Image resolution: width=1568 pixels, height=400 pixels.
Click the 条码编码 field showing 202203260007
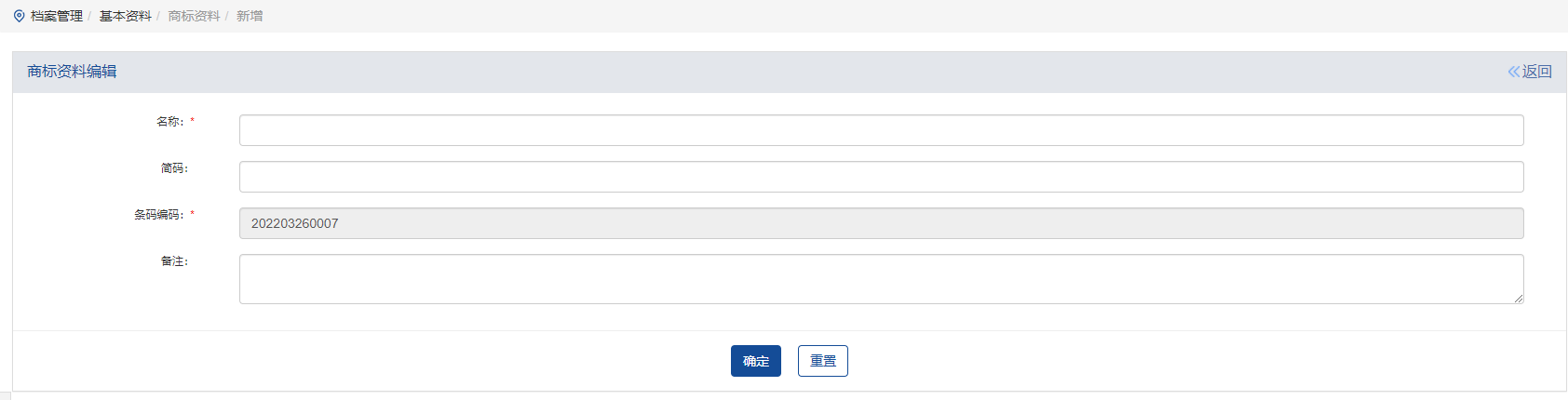881,223
